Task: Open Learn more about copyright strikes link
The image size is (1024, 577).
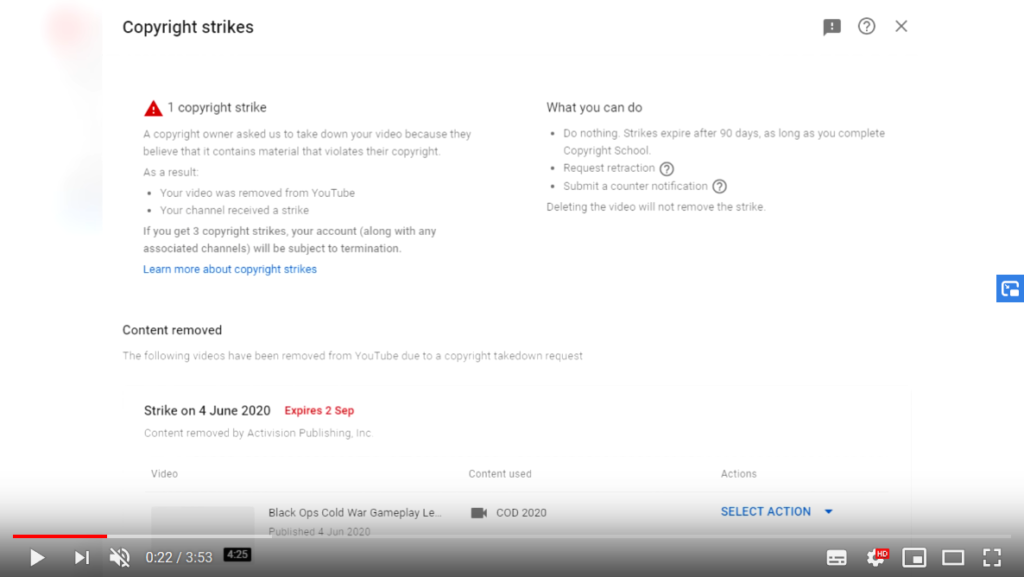Action: (x=230, y=269)
